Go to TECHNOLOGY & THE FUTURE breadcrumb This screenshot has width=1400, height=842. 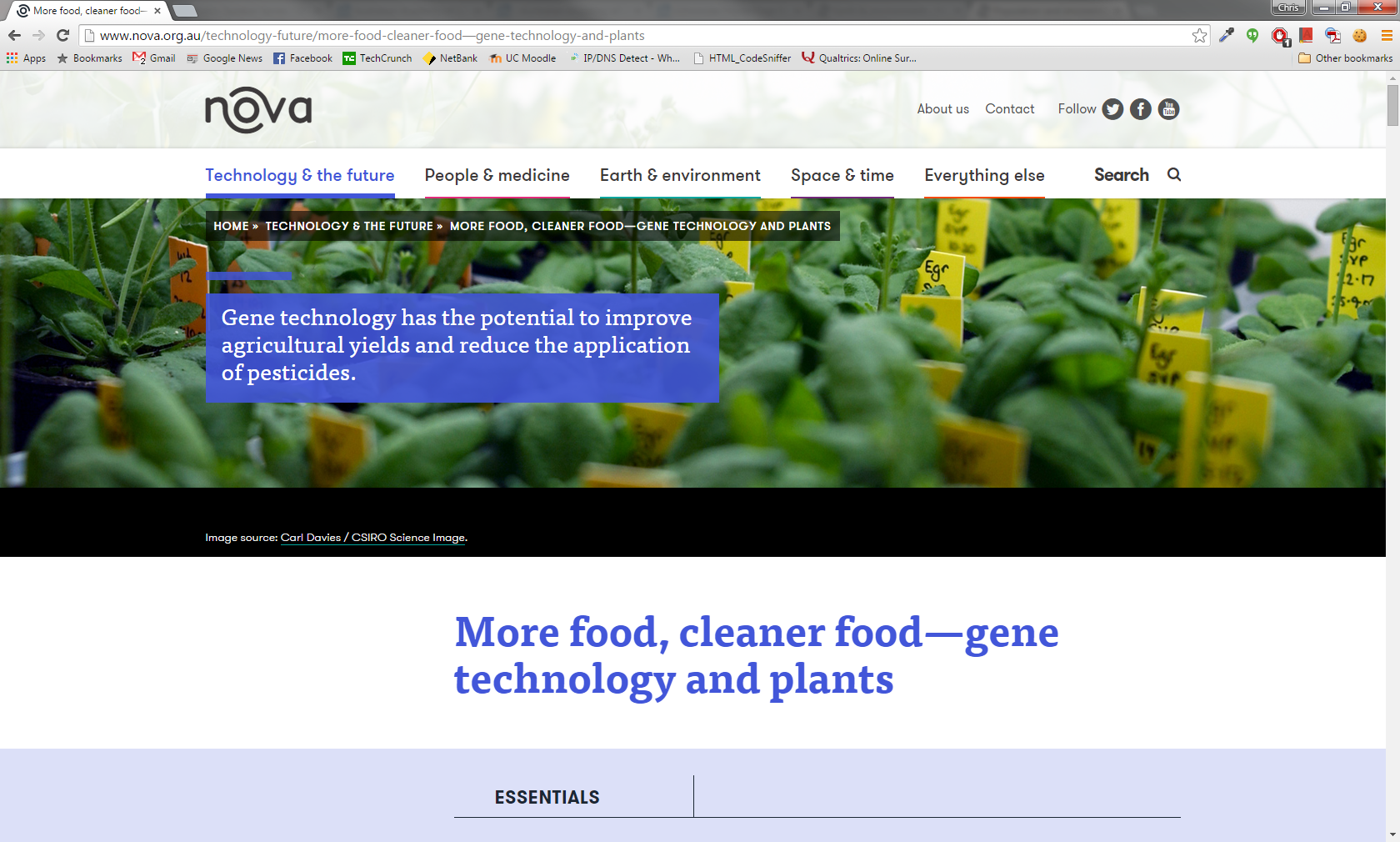click(x=349, y=226)
